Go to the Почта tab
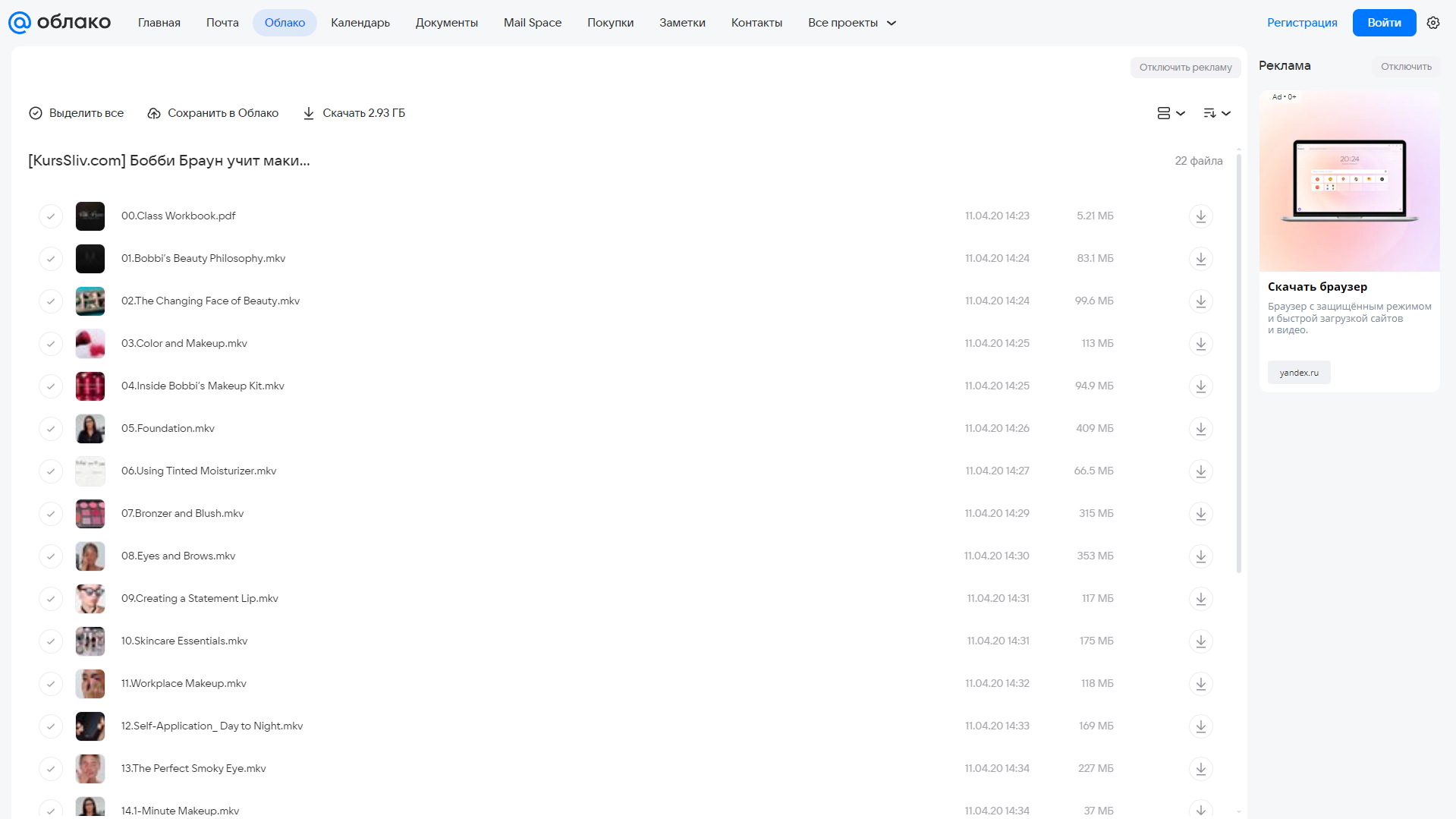Screen dimensions: 1456x819 point(222,23)
